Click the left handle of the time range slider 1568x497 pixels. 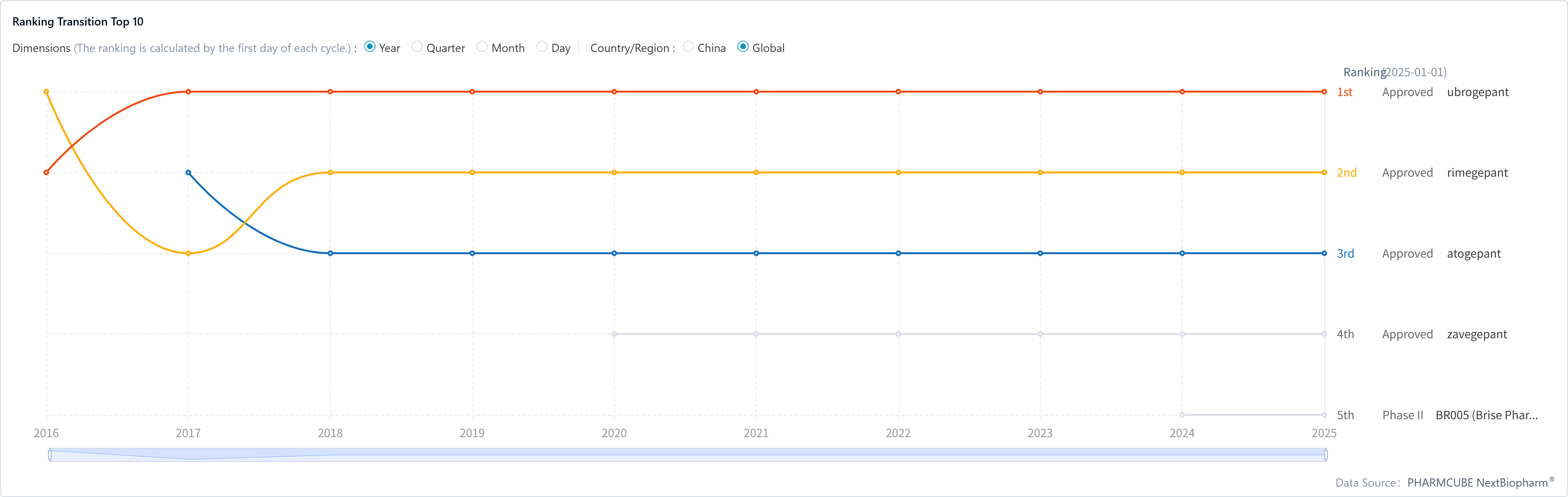(x=50, y=455)
